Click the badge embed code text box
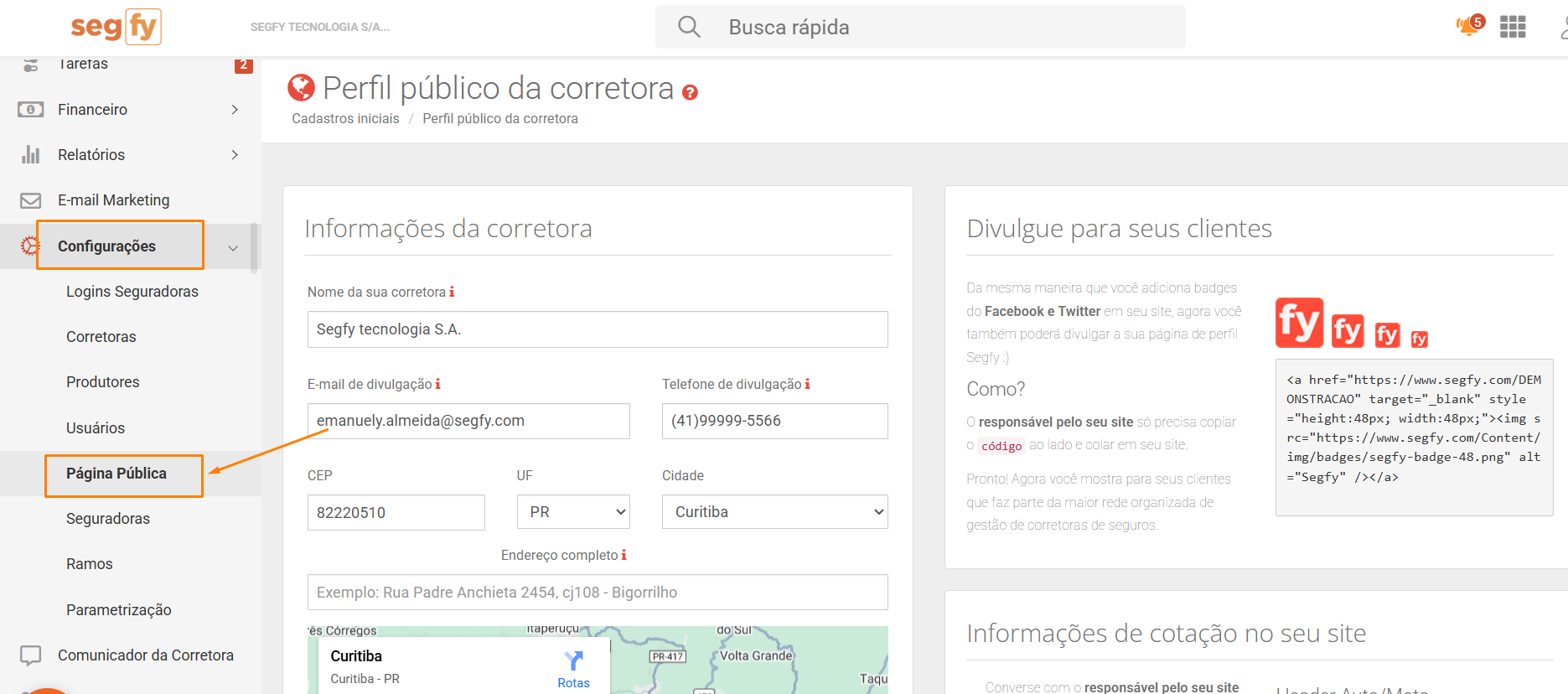1568x694 pixels. pos(1415,438)
